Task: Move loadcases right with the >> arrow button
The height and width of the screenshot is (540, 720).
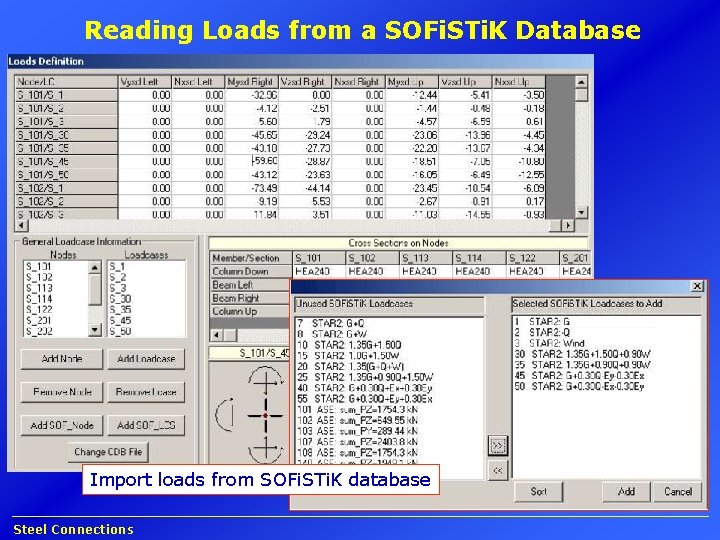Action: coord(498,445)
